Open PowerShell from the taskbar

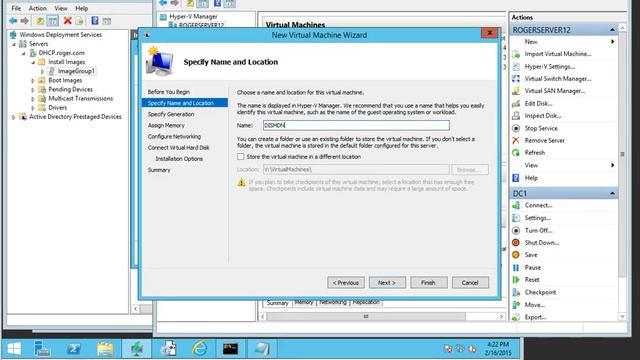pos(74,349)
